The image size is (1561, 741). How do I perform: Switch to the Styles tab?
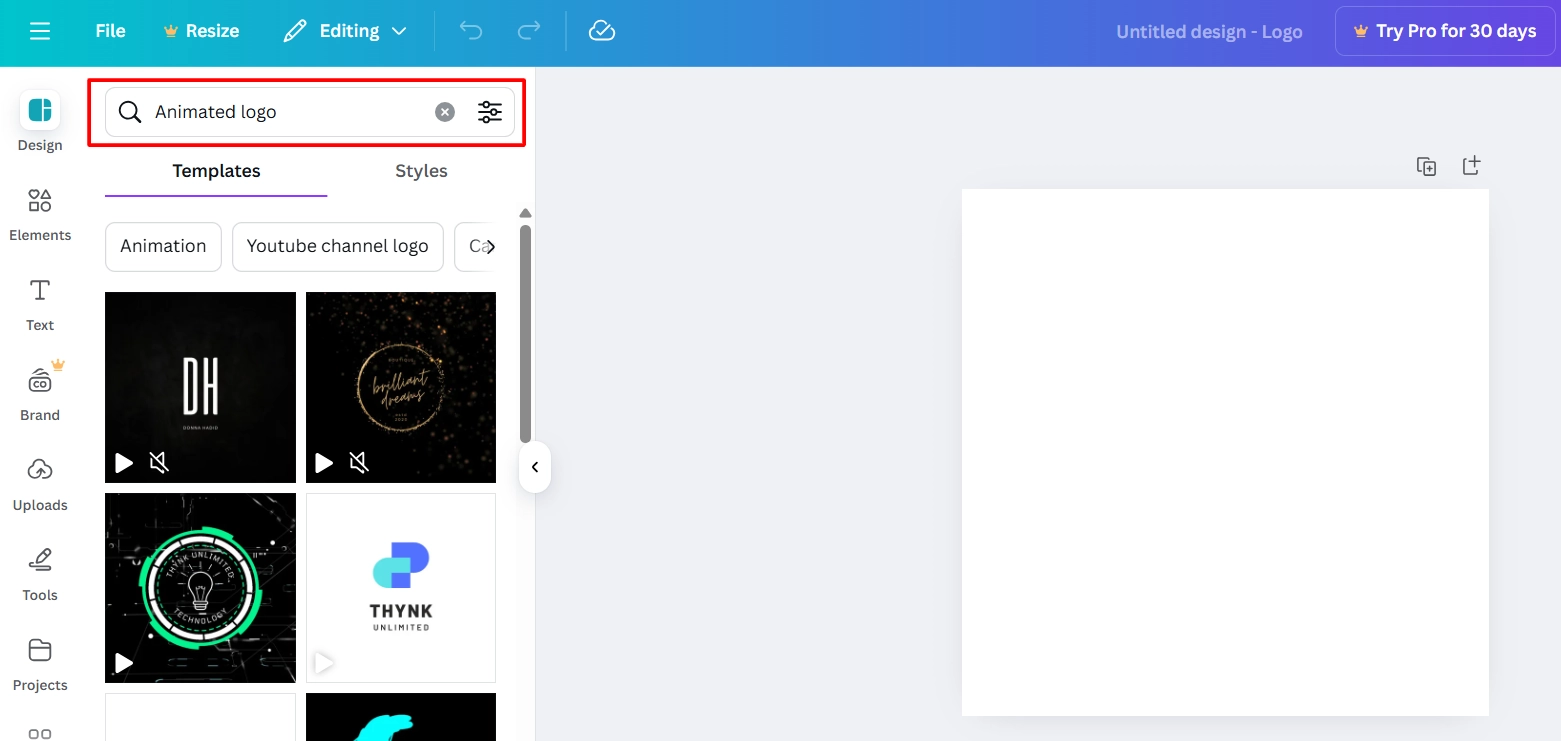click(420, 171)
